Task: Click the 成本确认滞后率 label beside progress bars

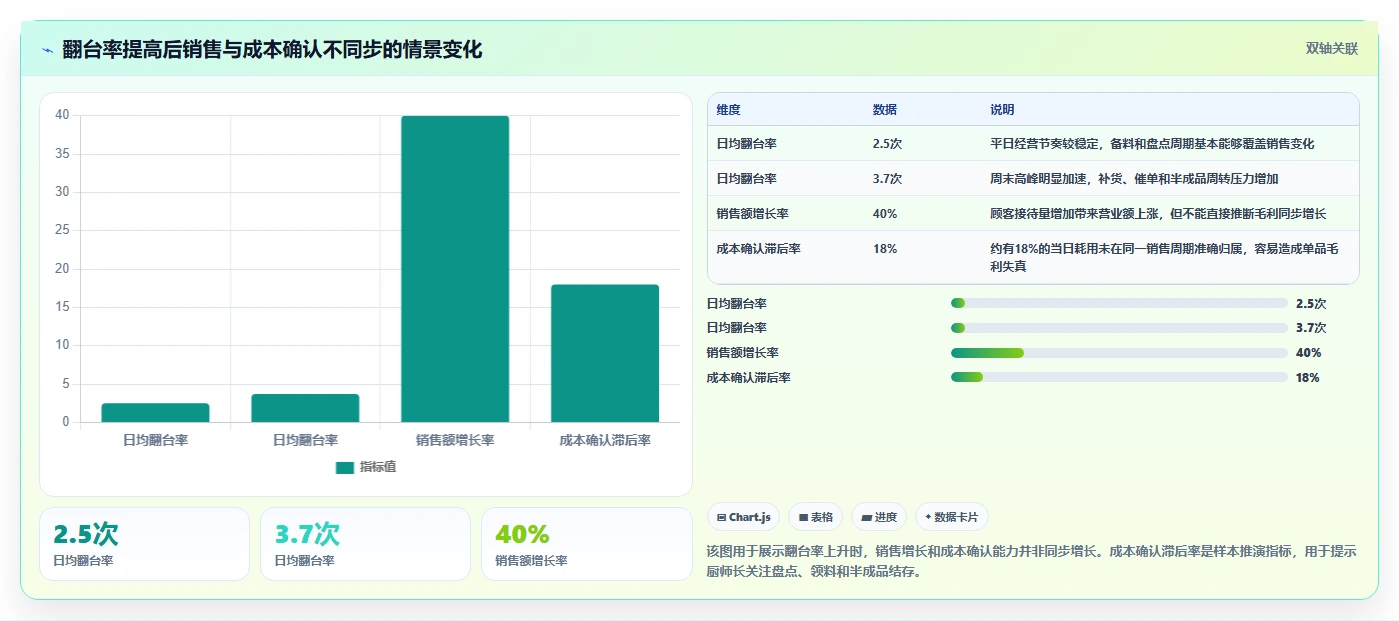Action: click(x=749, y=378)
